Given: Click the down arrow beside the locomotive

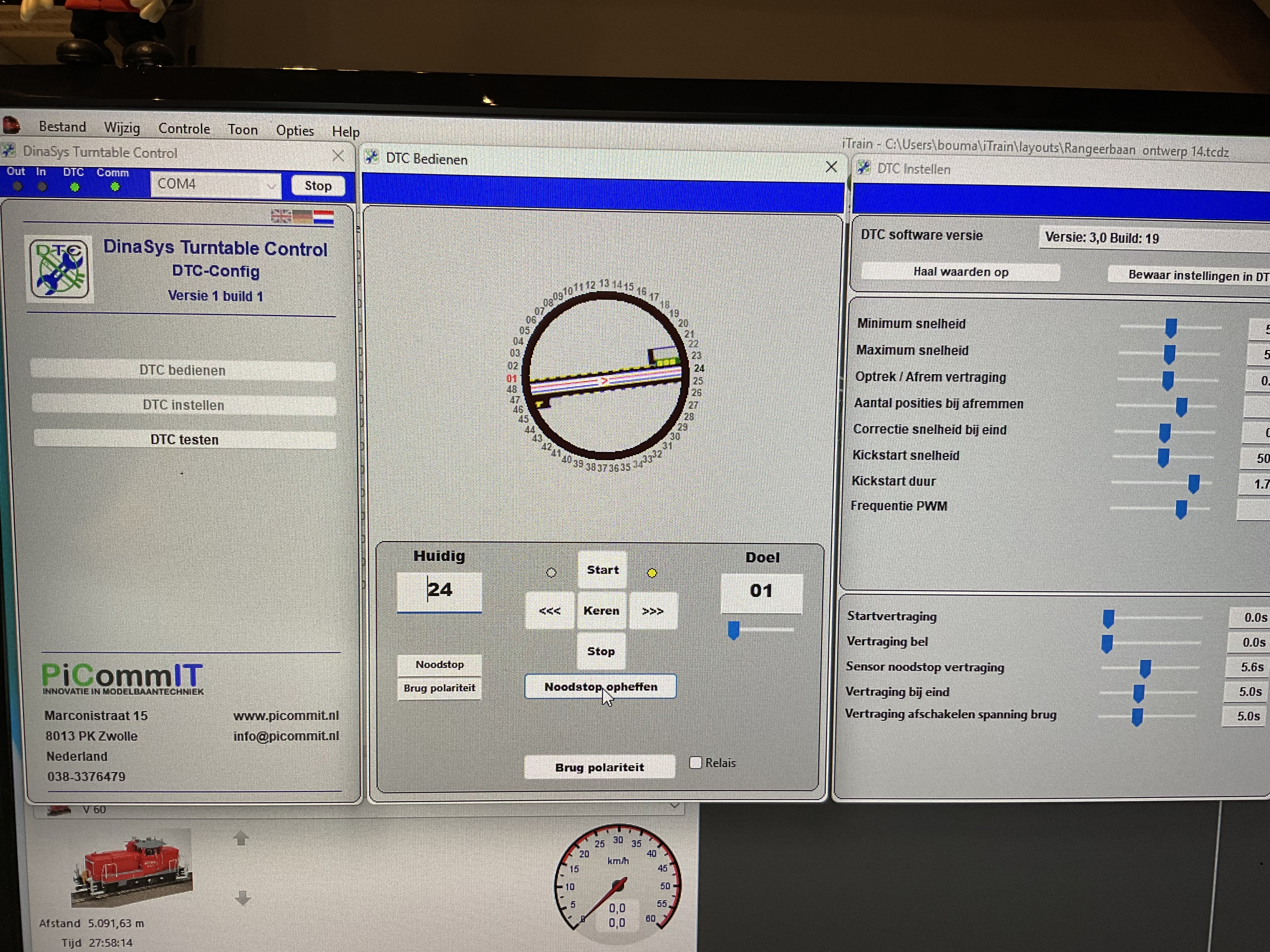Looking at the screenshot, I should point(243,898).
